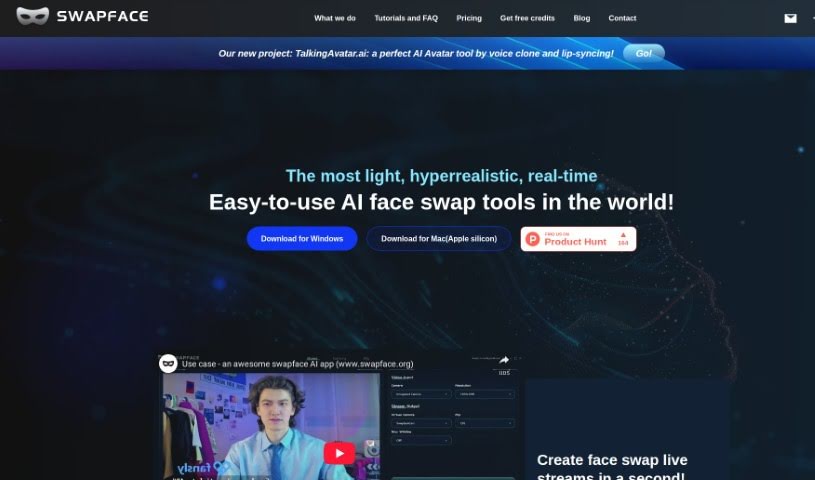815x480 pixels.
Task: Click the SwapFace mask logo icon
Action: 32,16
